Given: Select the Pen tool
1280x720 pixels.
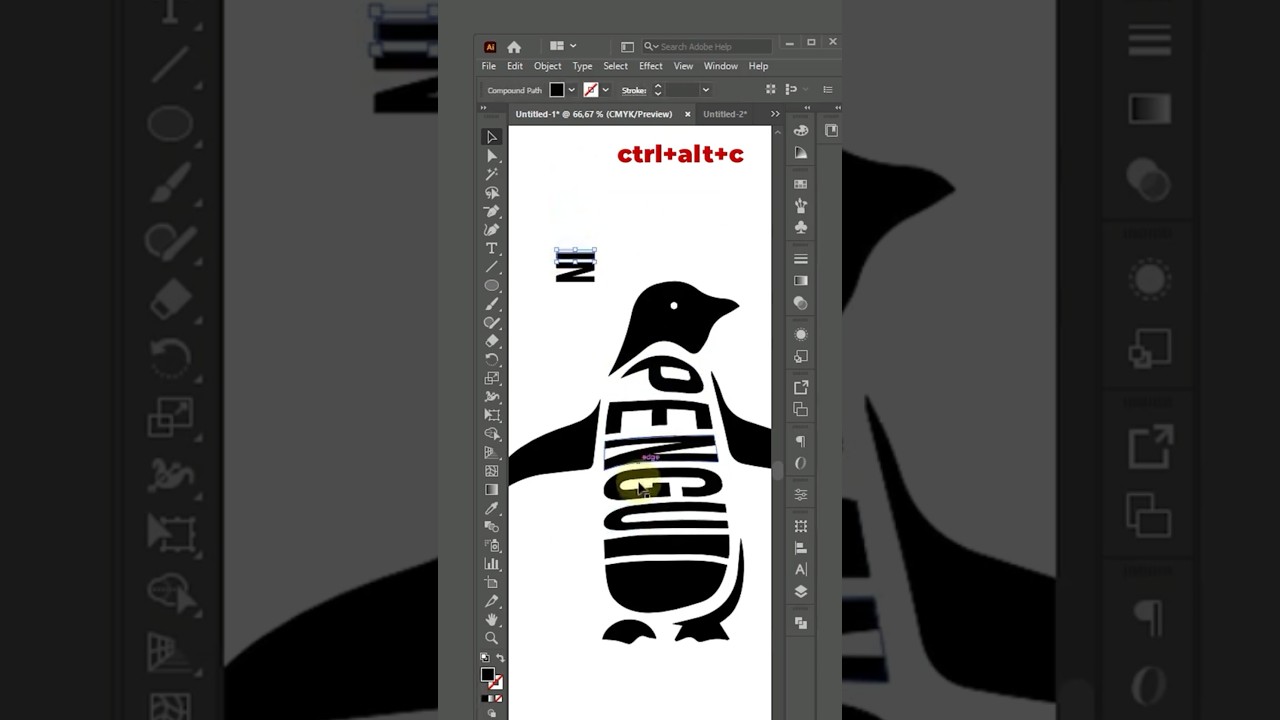Looking at the screenshot, I should 492,211.
